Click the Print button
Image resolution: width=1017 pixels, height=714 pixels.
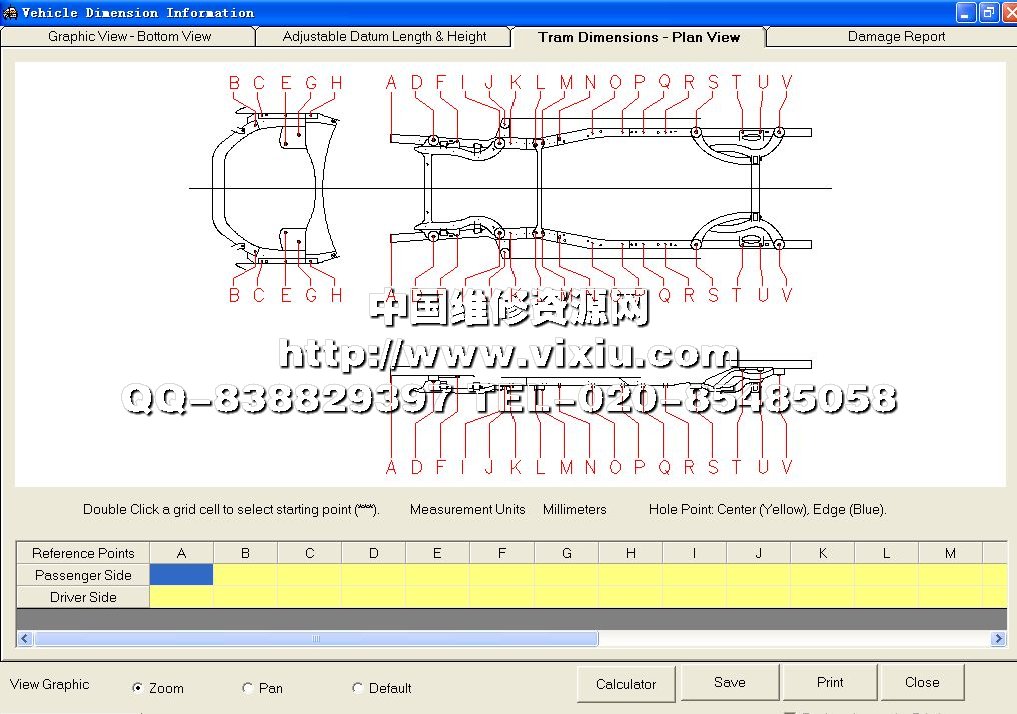pyautogui.click(x=830, y=683)
